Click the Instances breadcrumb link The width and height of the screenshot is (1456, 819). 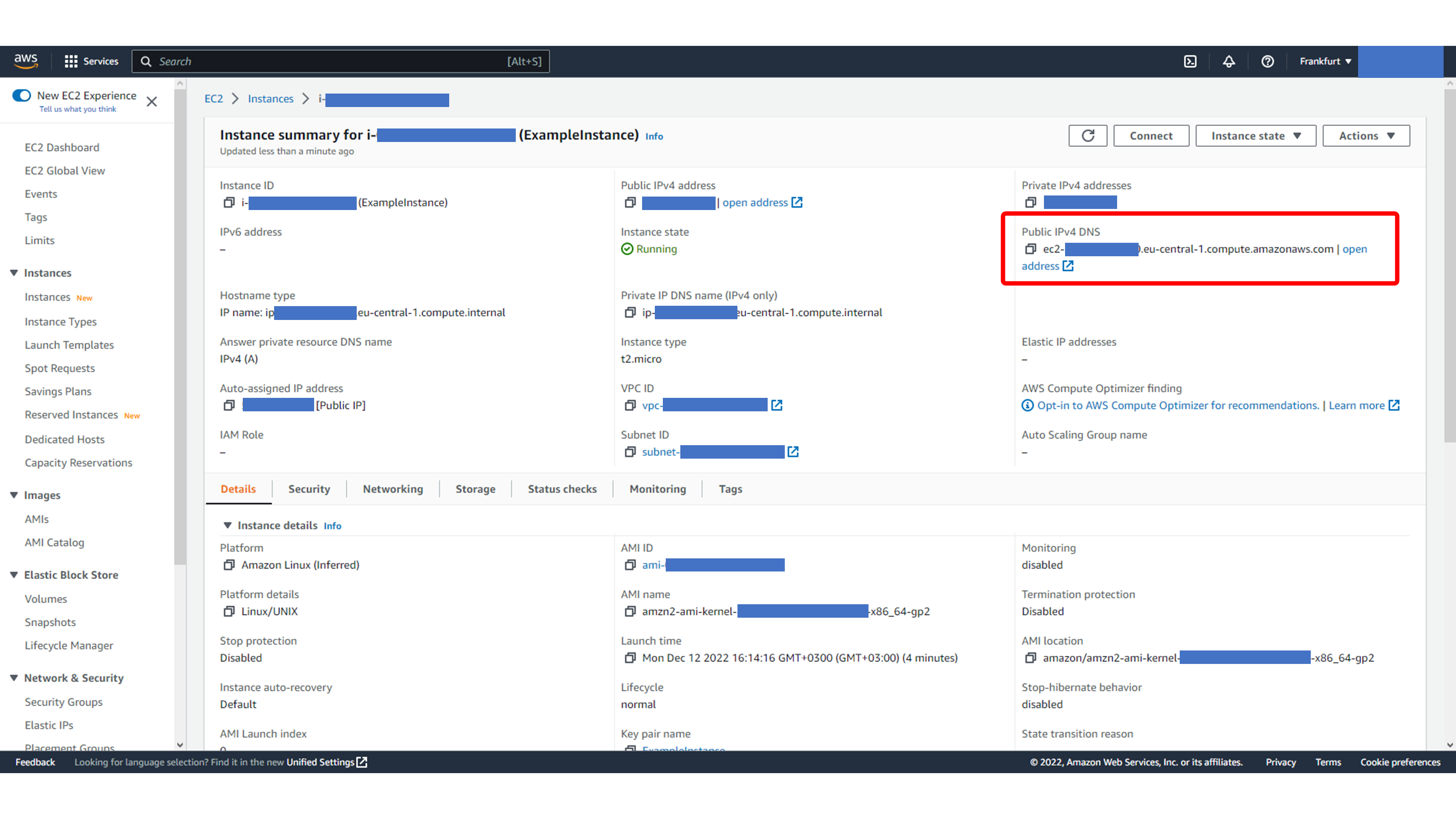[271, 99]
